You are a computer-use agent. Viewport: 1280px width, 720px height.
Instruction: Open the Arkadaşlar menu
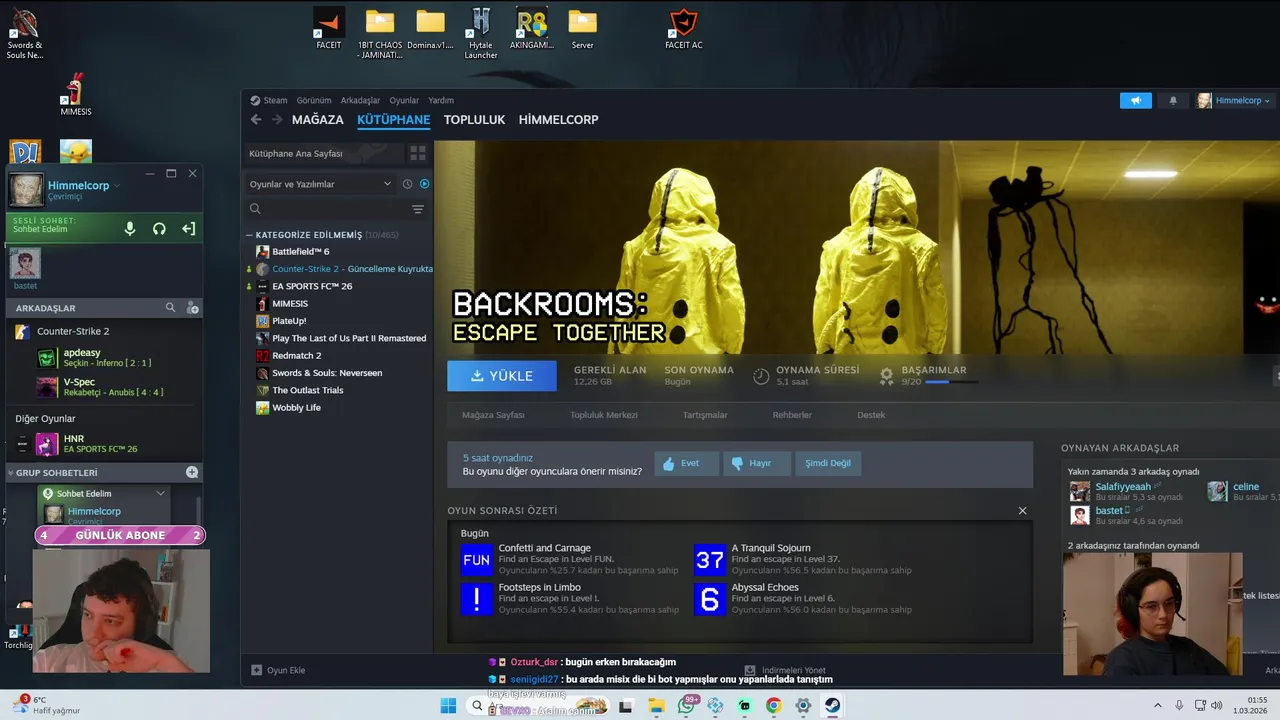click(x=360, y=100)
